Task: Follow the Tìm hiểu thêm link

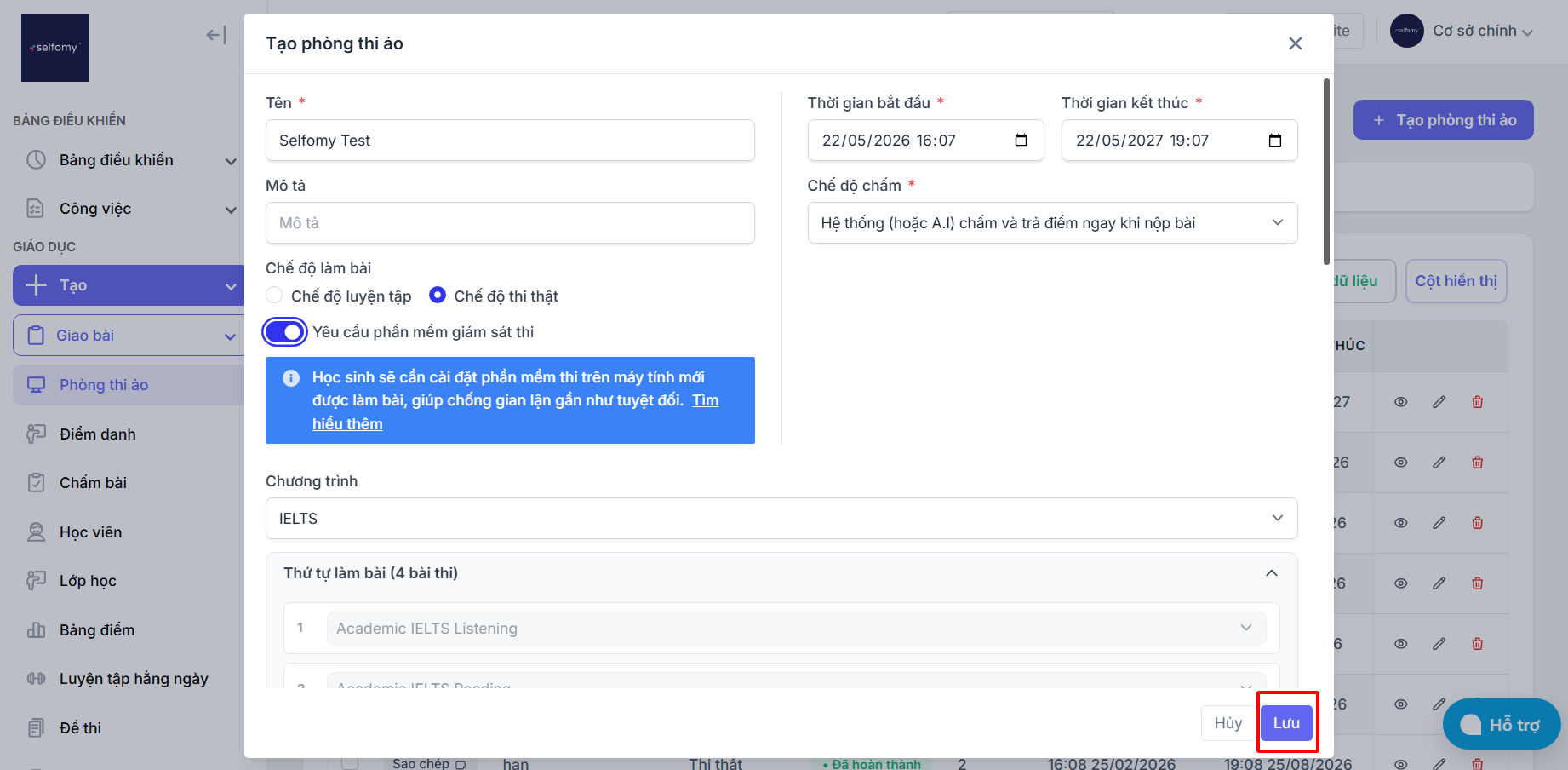Action: pos(515,412)
